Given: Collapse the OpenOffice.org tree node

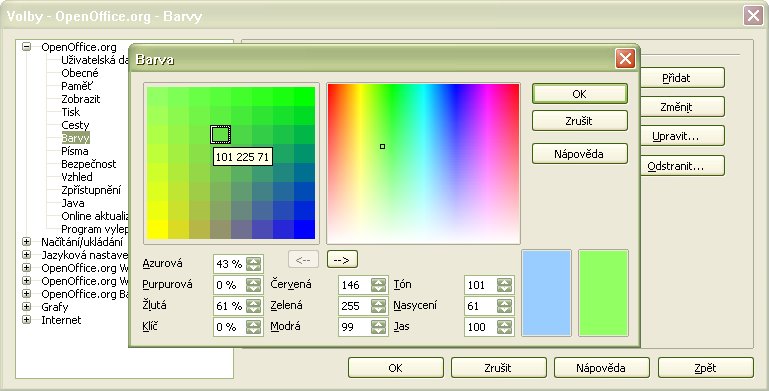Looking at the screenshot, I should click(x=26, y=47).
